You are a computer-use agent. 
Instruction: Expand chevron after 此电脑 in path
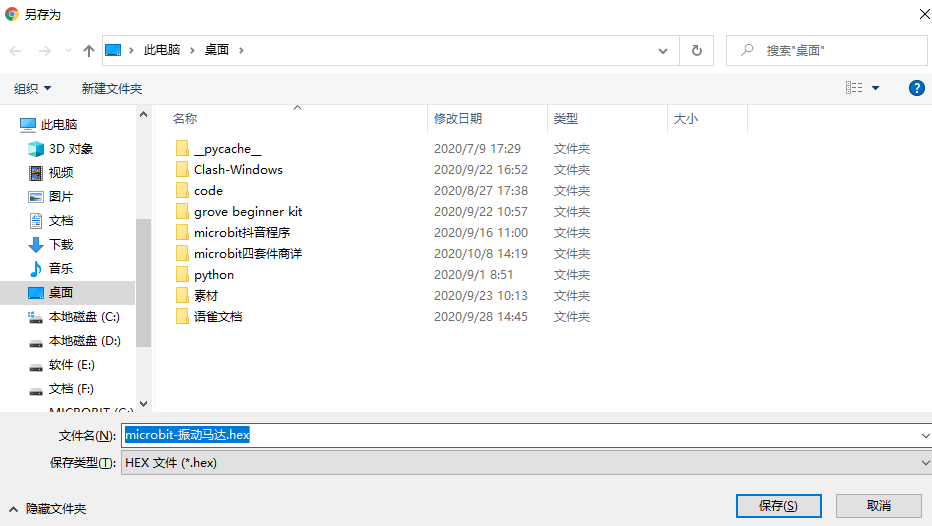(x=192, y=51)
